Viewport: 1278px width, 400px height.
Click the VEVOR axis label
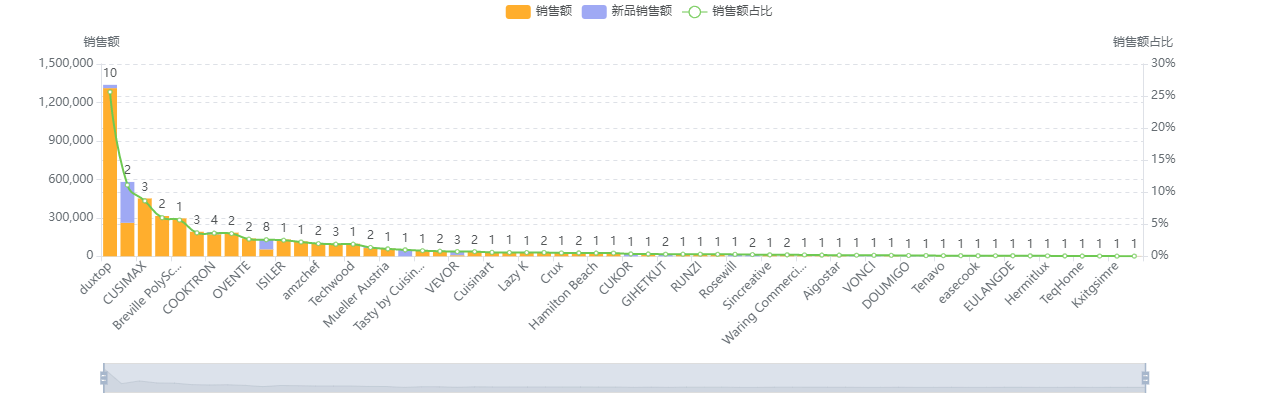[444, 278]
